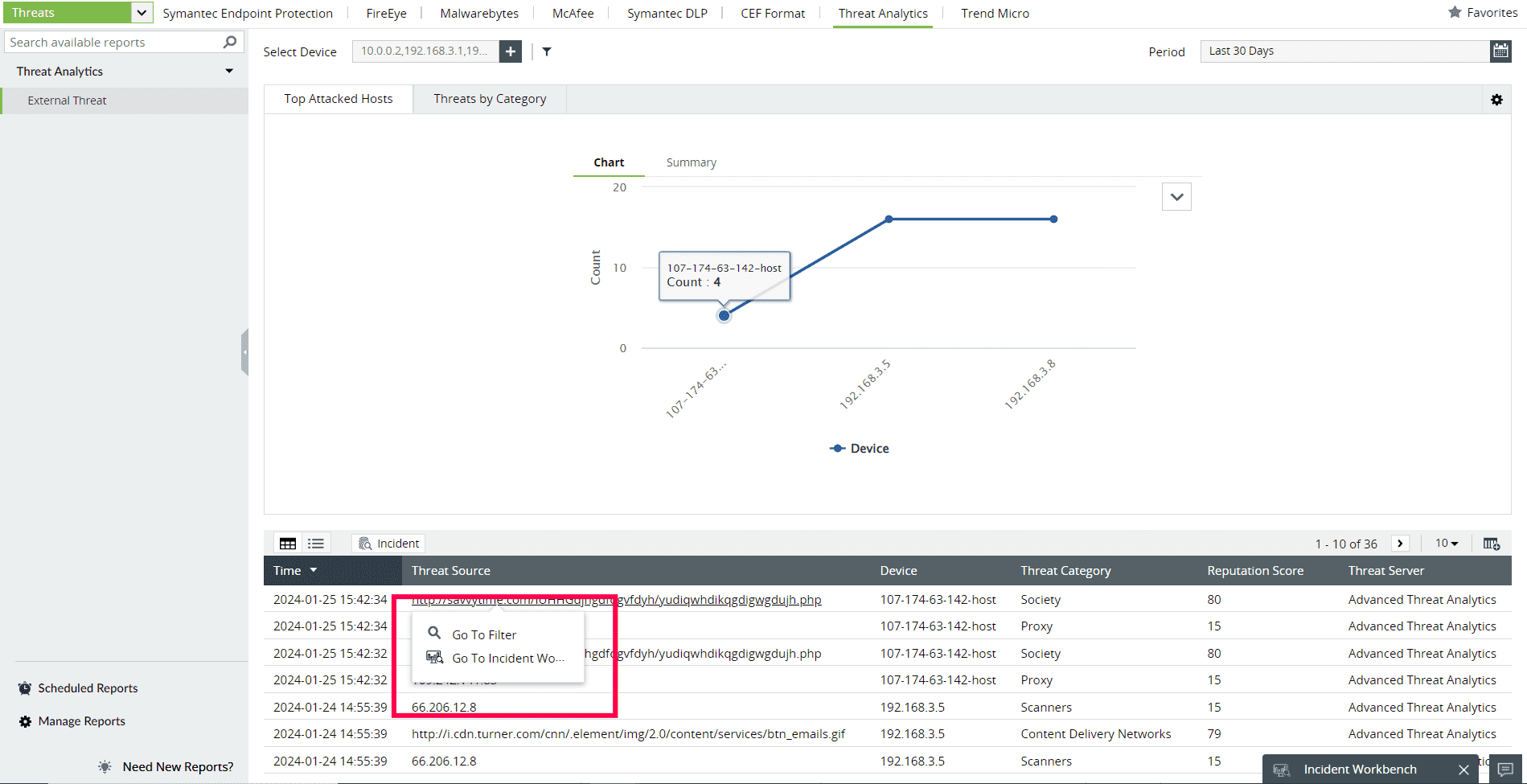Click the Favorites star icon

(x=1454, y=12)
